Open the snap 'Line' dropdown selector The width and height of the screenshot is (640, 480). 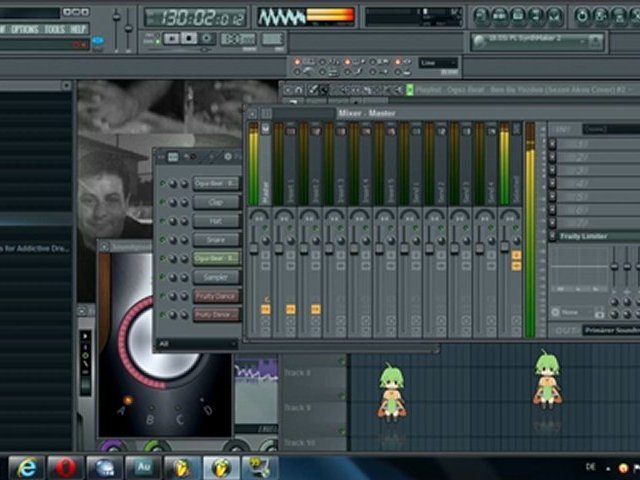click(x=439, y=63)
